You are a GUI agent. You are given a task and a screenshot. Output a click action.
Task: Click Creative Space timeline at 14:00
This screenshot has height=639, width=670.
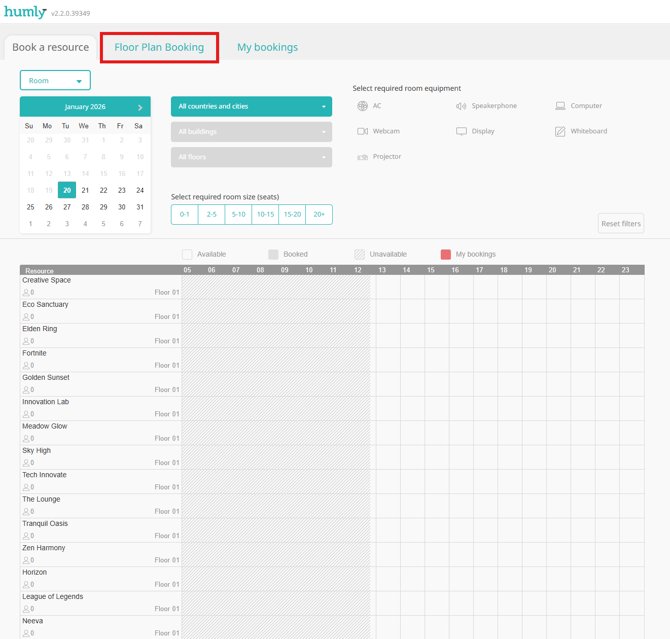tap(407, 286)
